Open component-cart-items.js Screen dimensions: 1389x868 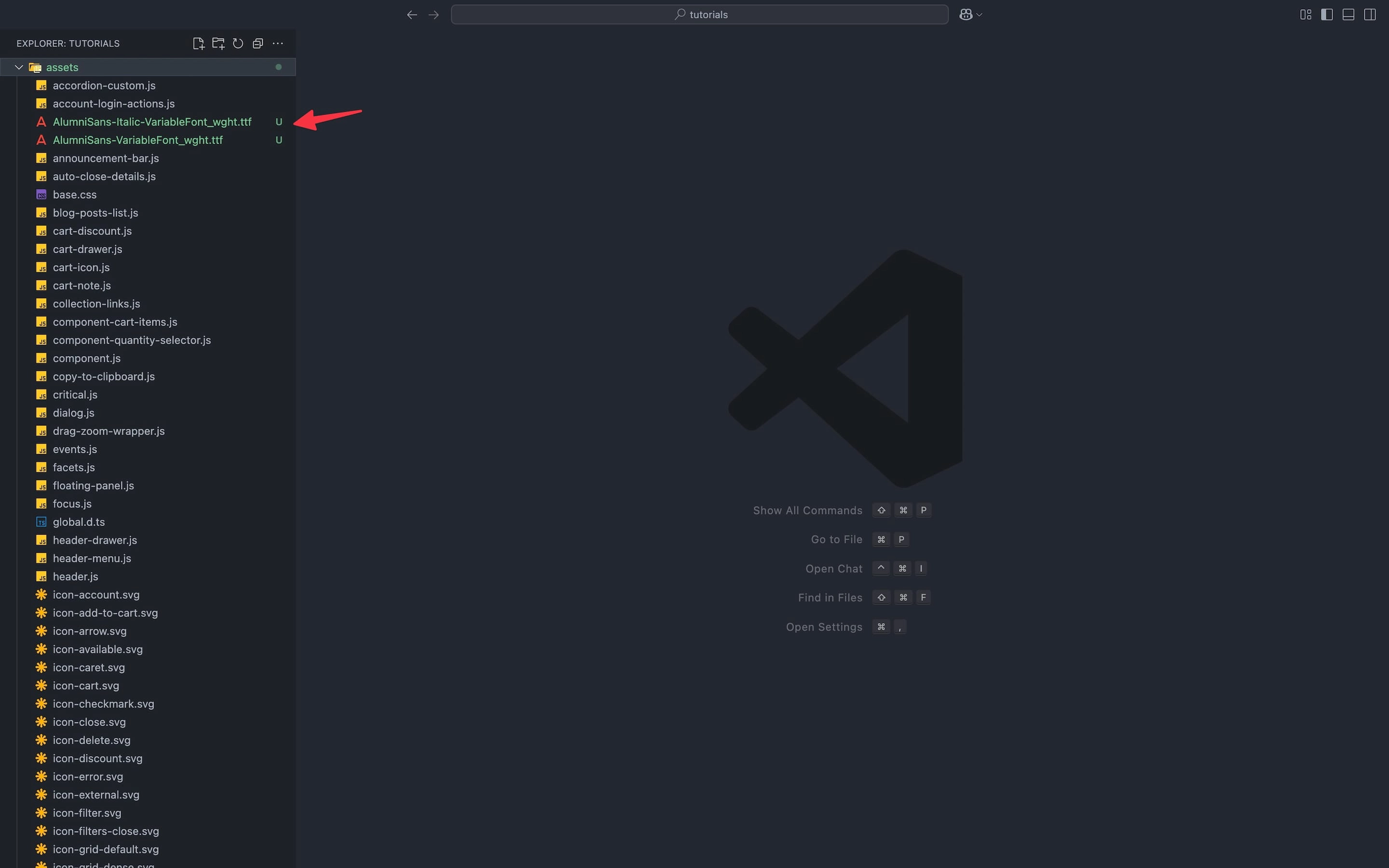[x=148, y=322]
